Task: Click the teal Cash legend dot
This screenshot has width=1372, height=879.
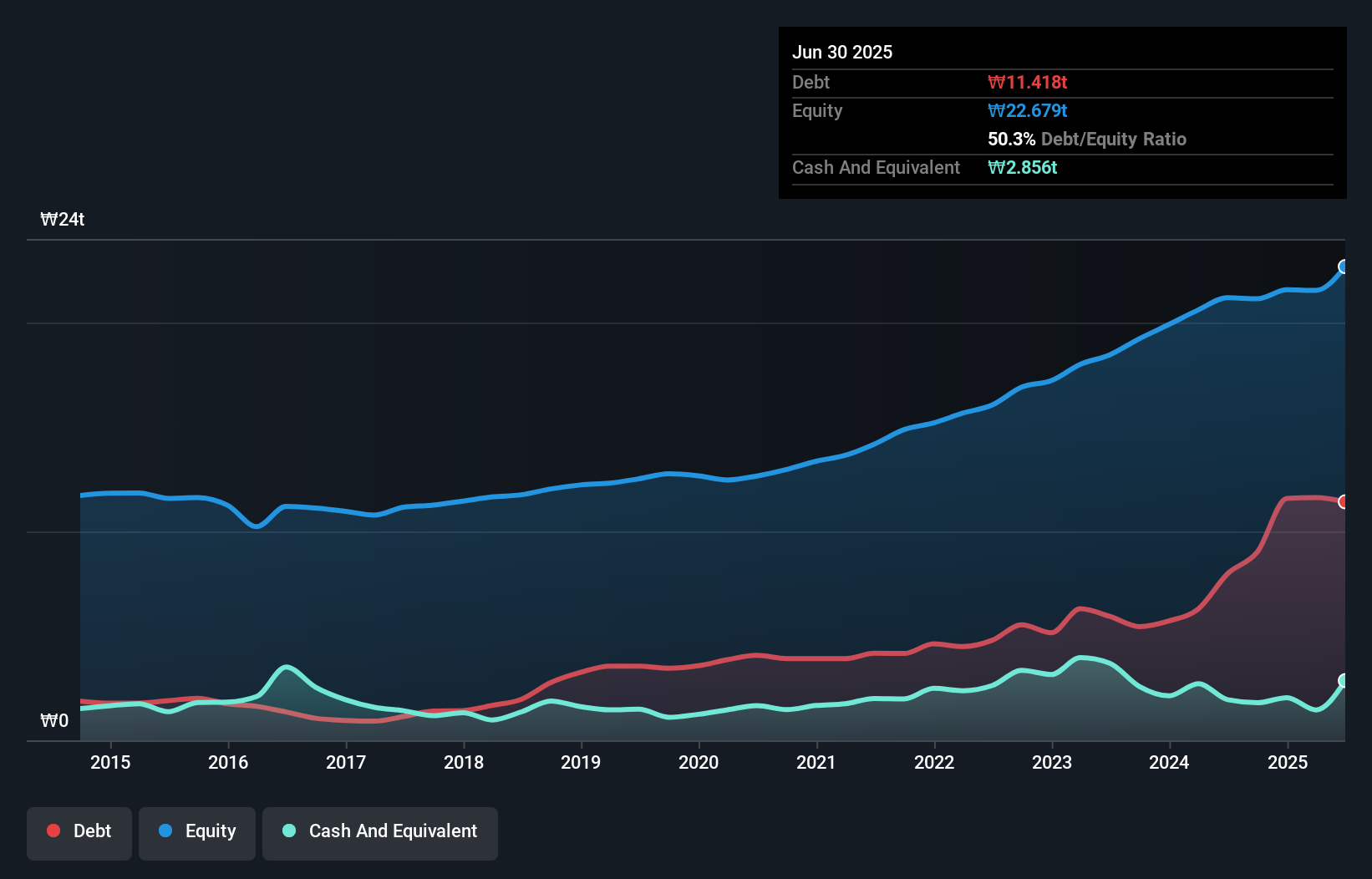Action: [289, 831]
